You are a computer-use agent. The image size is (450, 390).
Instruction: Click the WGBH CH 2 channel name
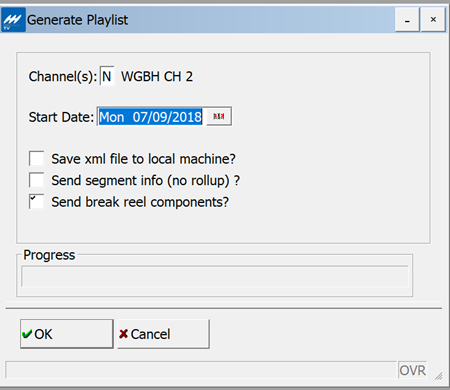(x=157, y=77)
